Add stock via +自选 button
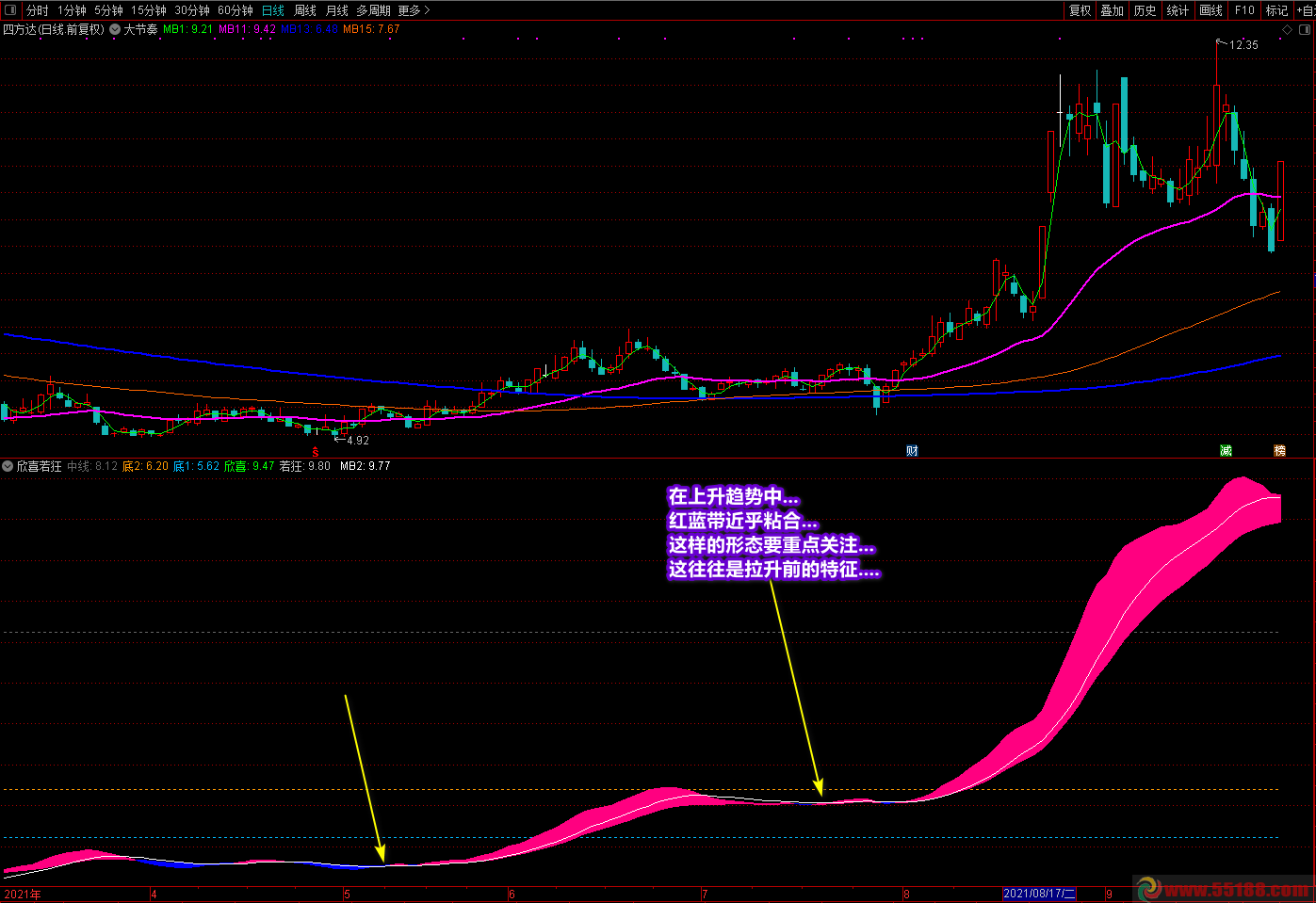Image resolution: width=1316 pixels, height=903 pixels. [1306, 10]
